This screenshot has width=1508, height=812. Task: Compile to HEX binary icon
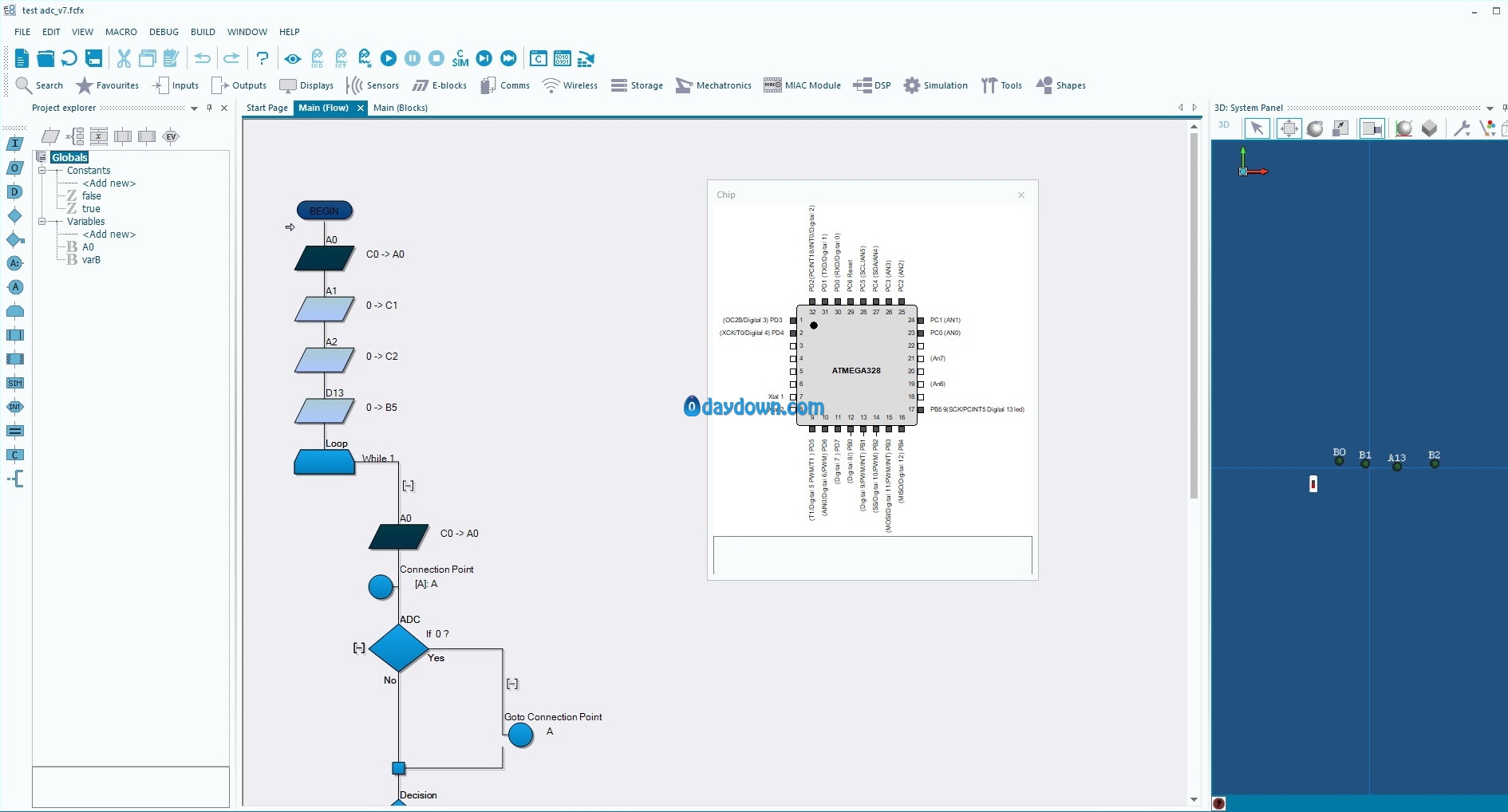point(563,58)
